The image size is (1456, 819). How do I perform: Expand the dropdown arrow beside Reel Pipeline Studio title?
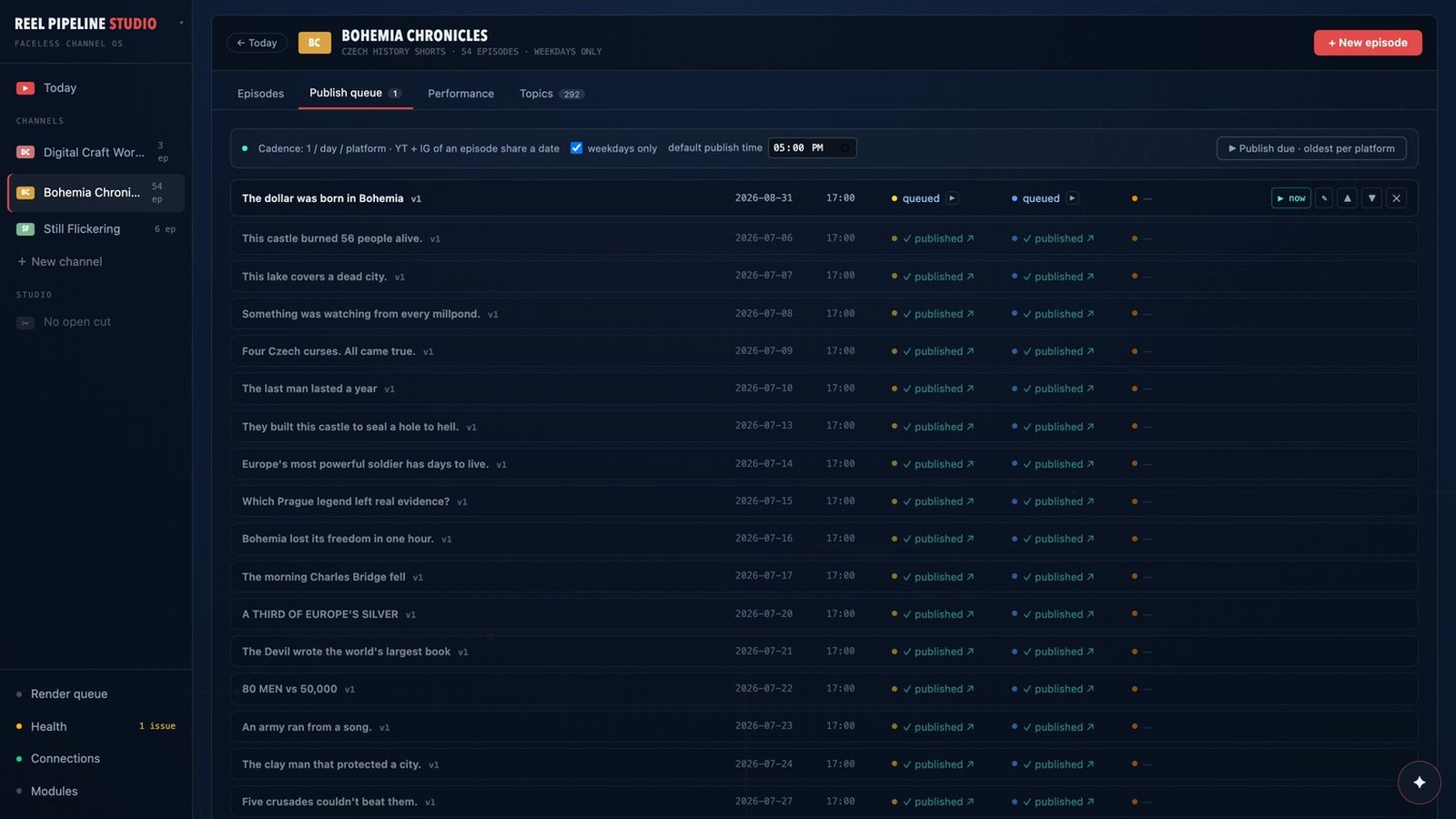[181, 23]
